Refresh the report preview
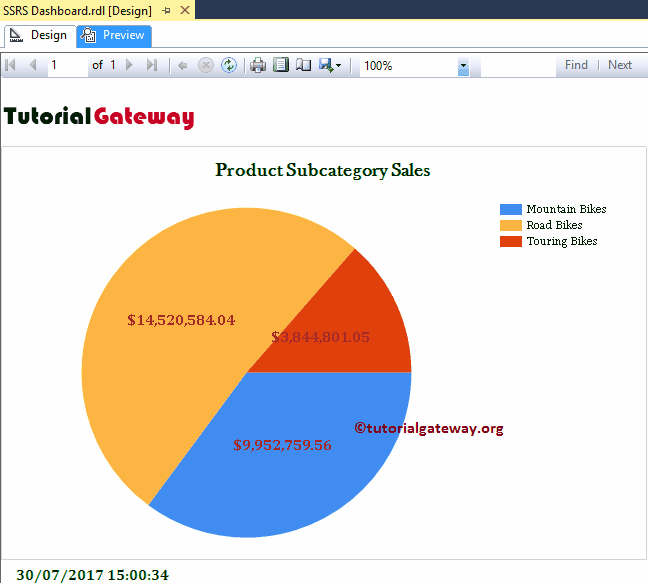Screen dimensions: 648x583 (x=229, y=65)
